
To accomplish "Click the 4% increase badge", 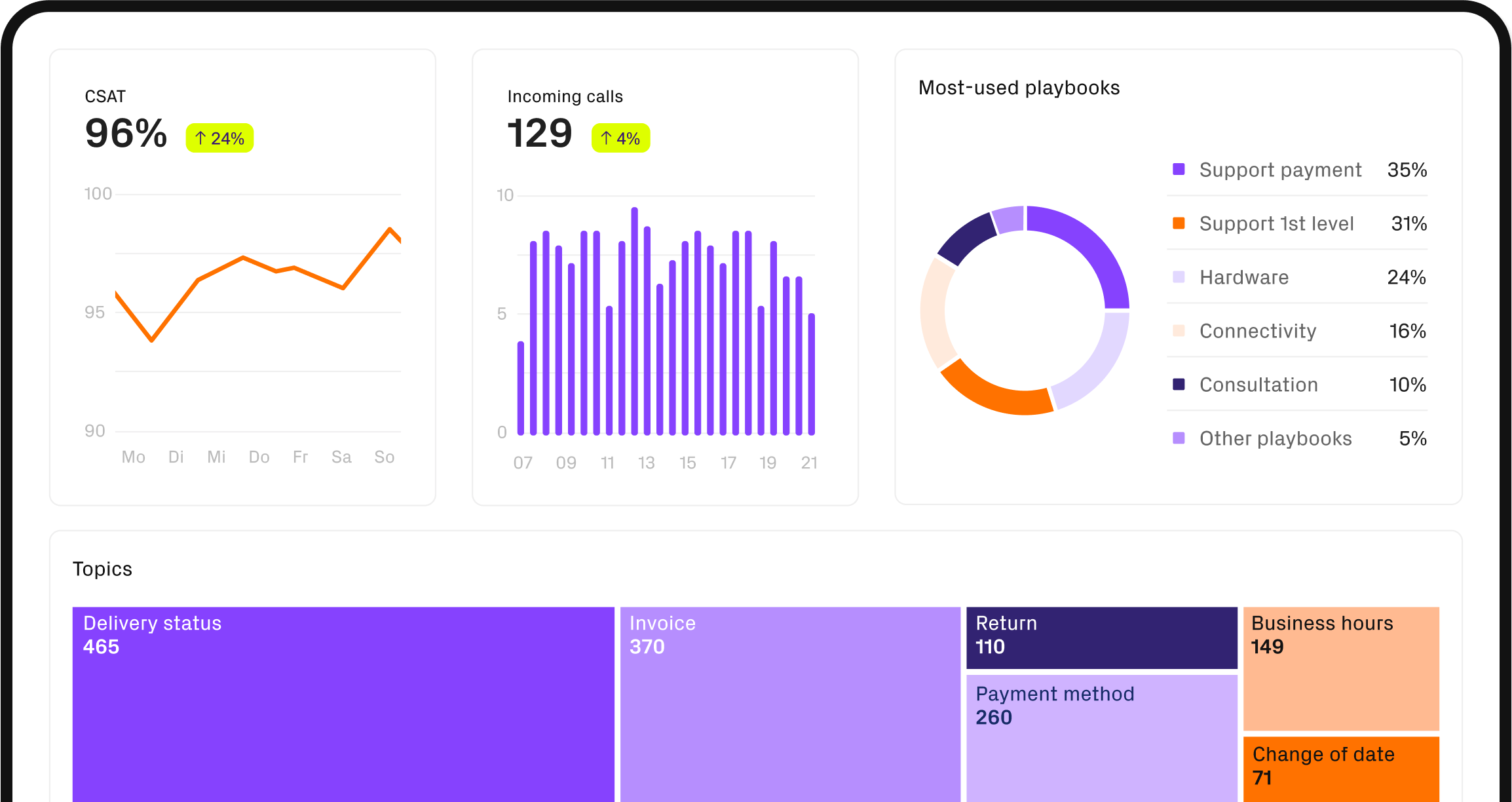I will click(620, 138).
